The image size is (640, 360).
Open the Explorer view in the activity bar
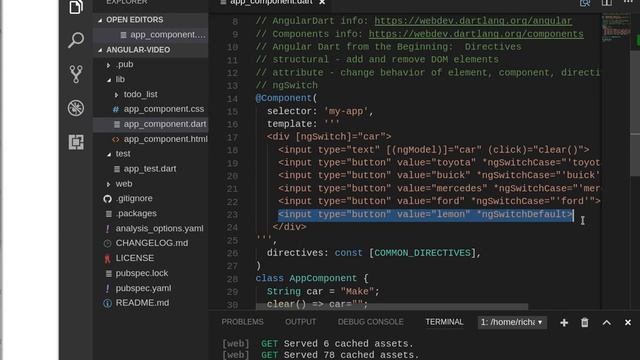click(x=76, y=7)
